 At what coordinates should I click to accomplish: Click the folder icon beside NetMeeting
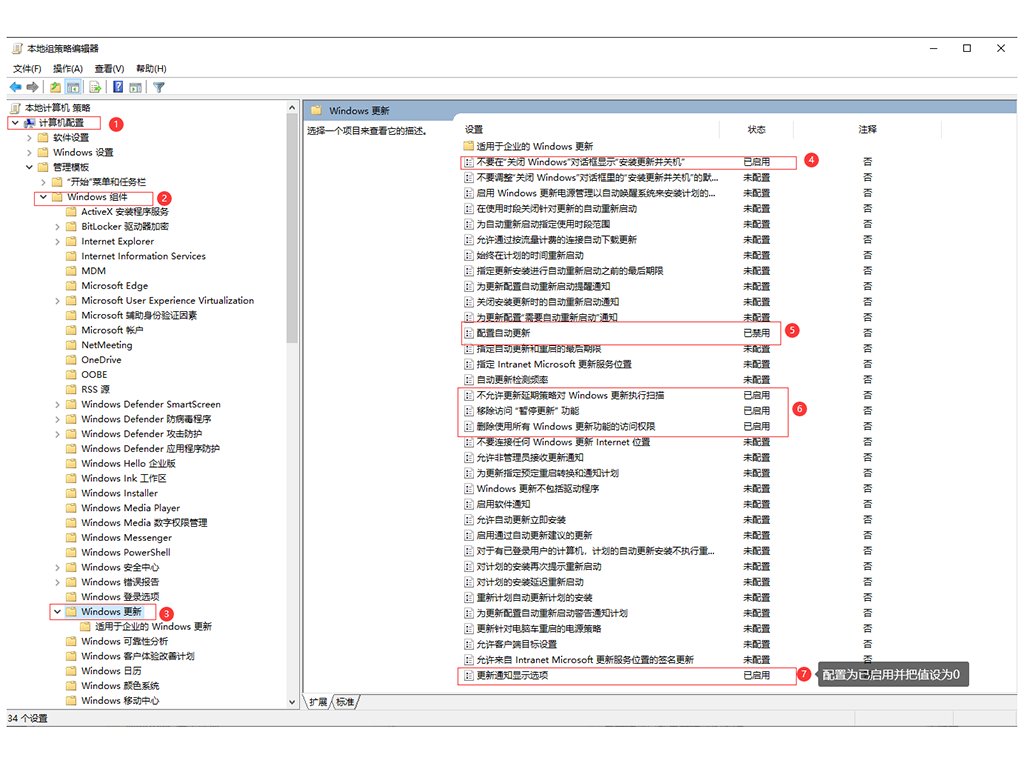71,345
